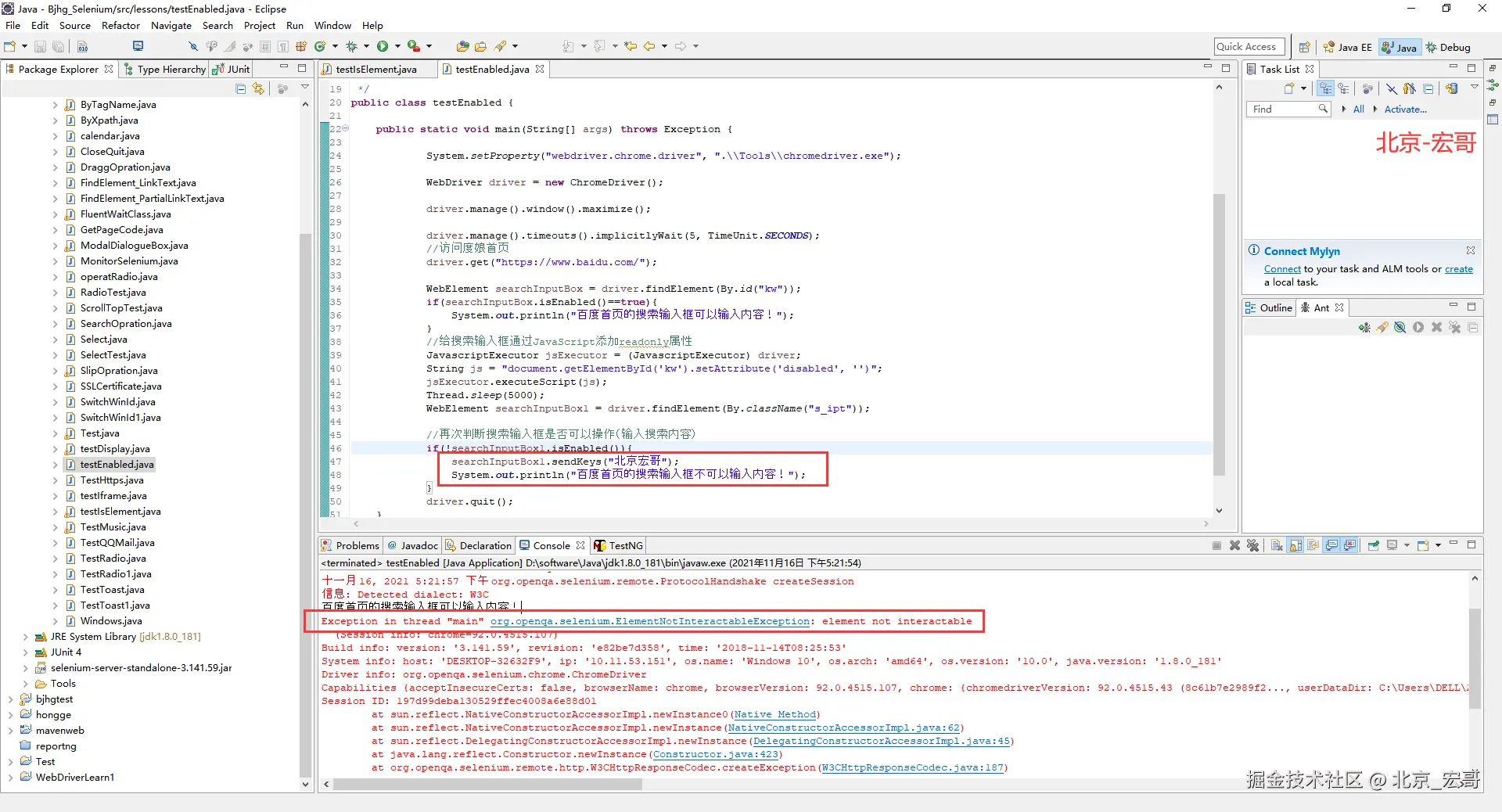Image resolution: width=1502 pixels, height=812 pixels.
Task: Click Run Last Tool external tools icon
Action: click(413, 47)
